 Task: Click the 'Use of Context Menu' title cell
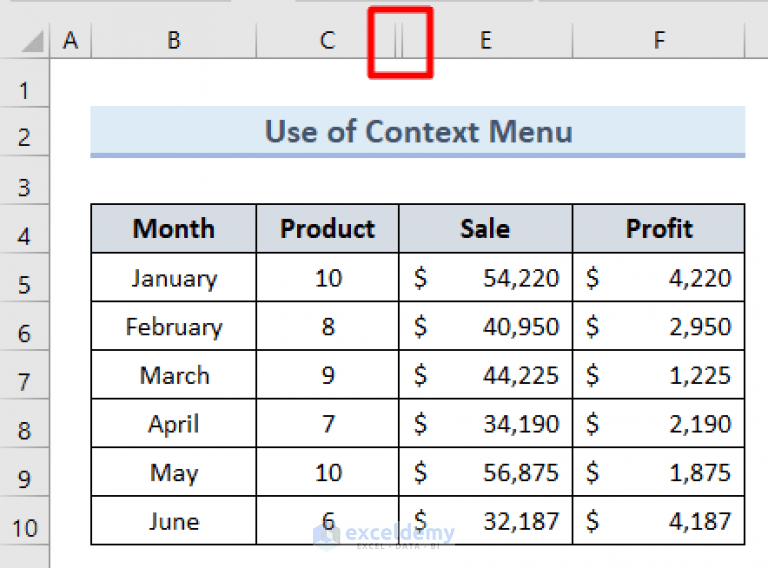point(418,131)
